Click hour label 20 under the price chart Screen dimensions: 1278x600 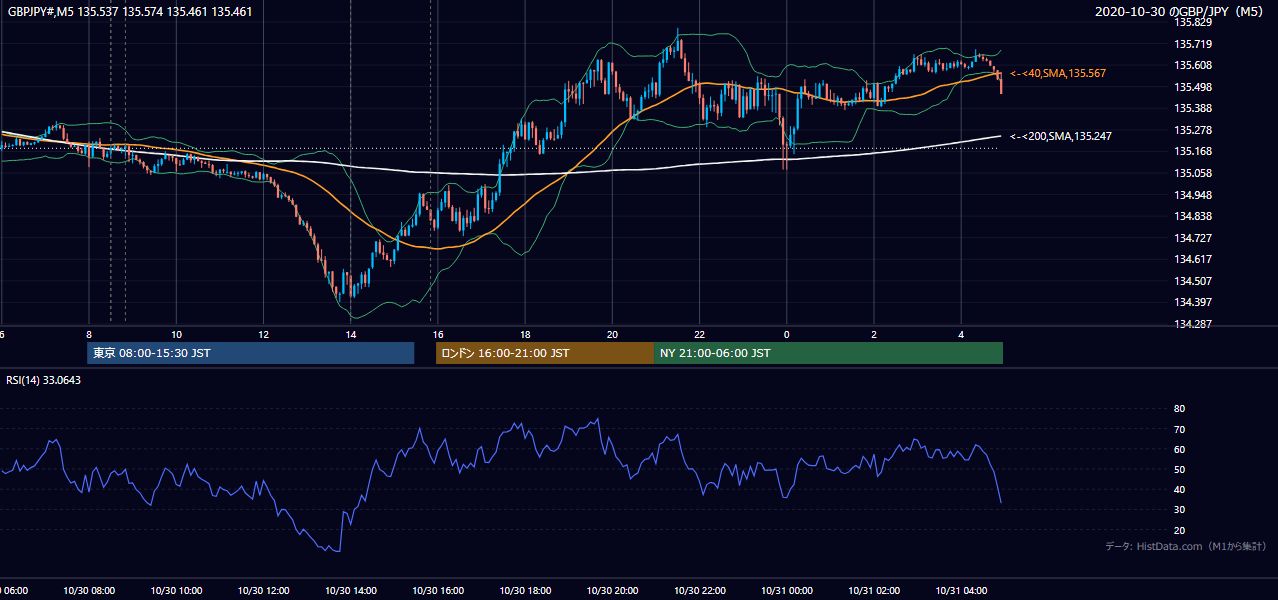coord(612,334)
